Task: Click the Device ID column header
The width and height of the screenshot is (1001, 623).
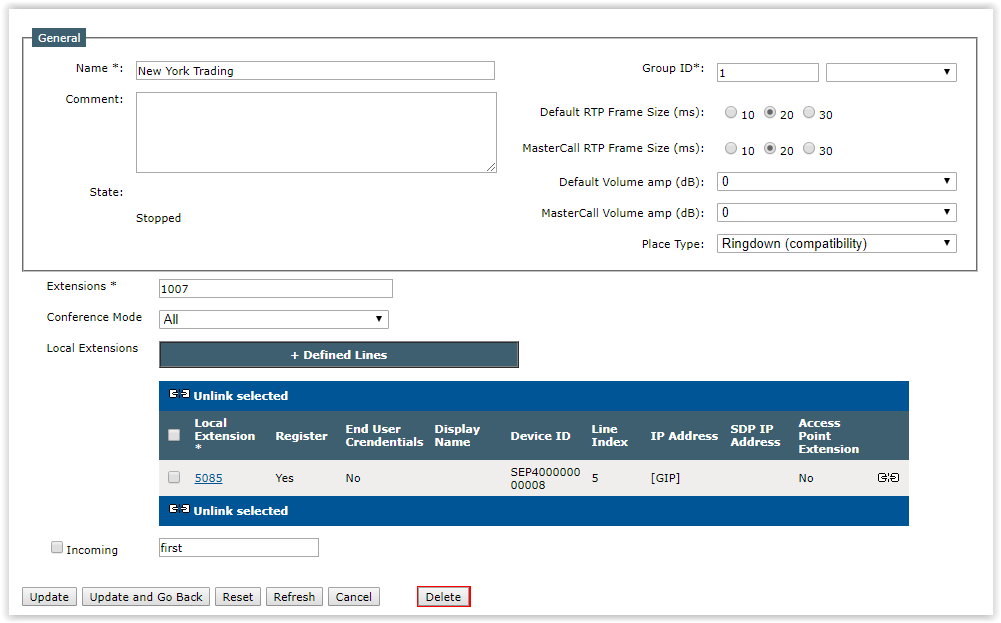Action: click(x=540, y=436)
